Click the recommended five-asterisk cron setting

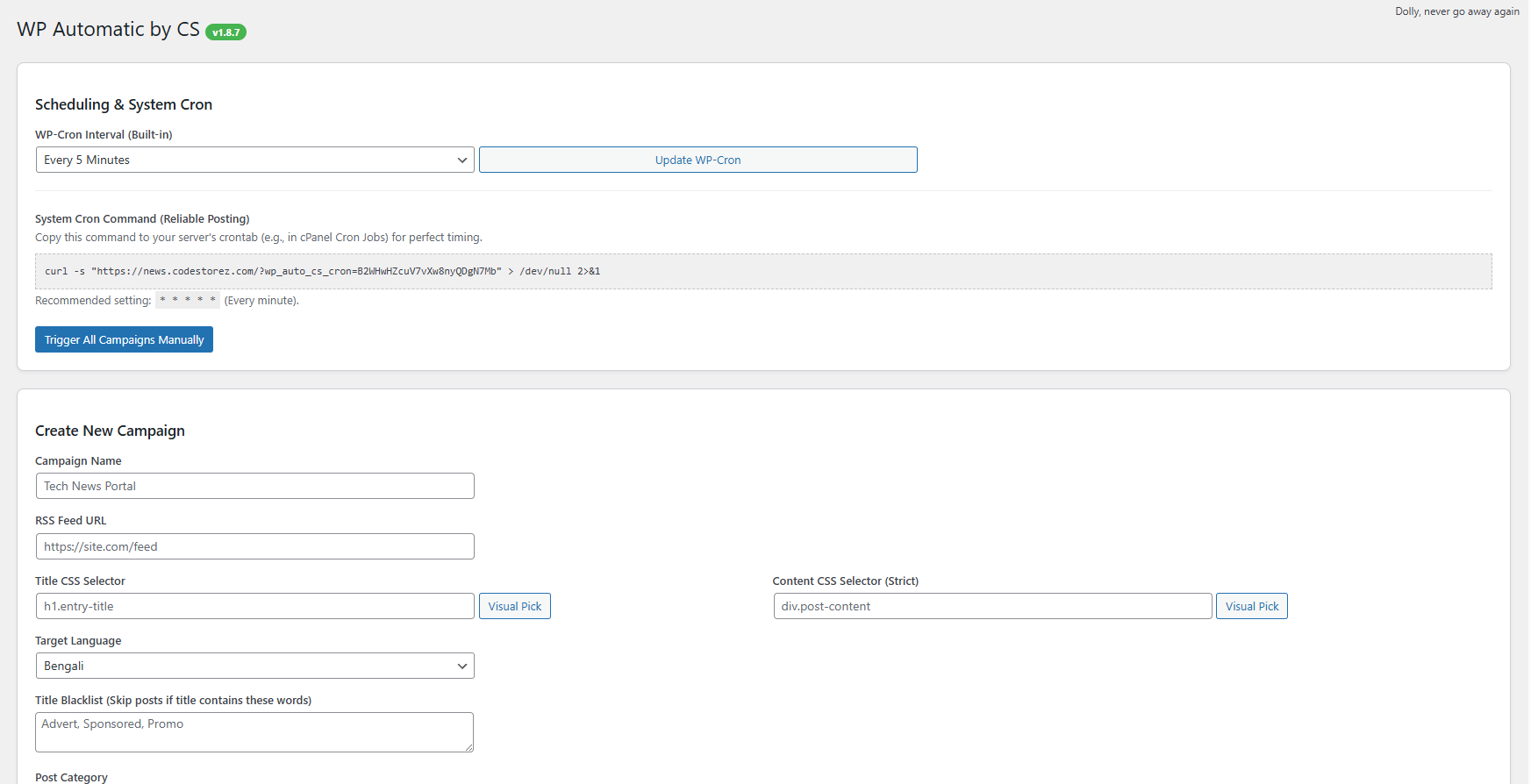[188, 300]
